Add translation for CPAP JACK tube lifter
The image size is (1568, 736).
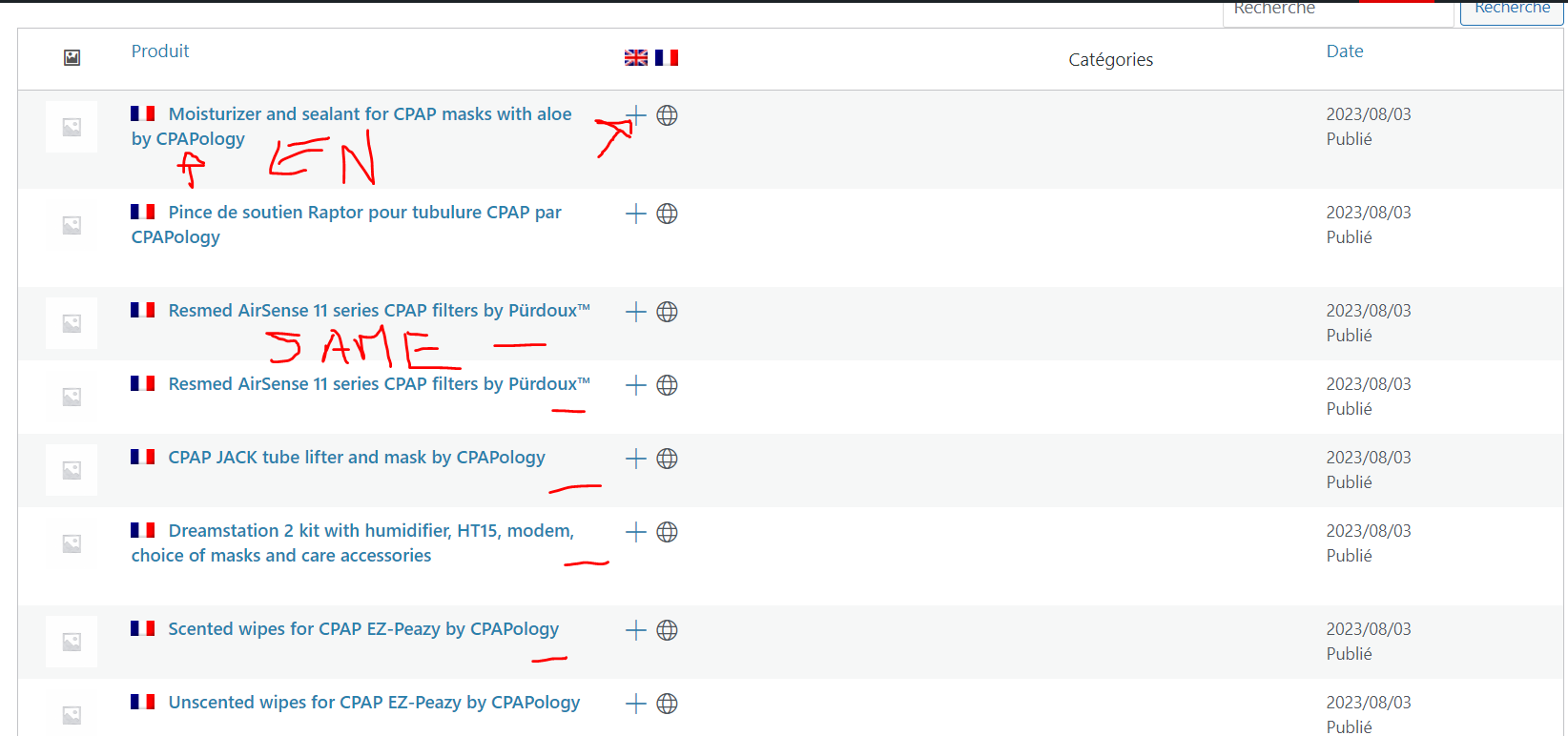636,459
